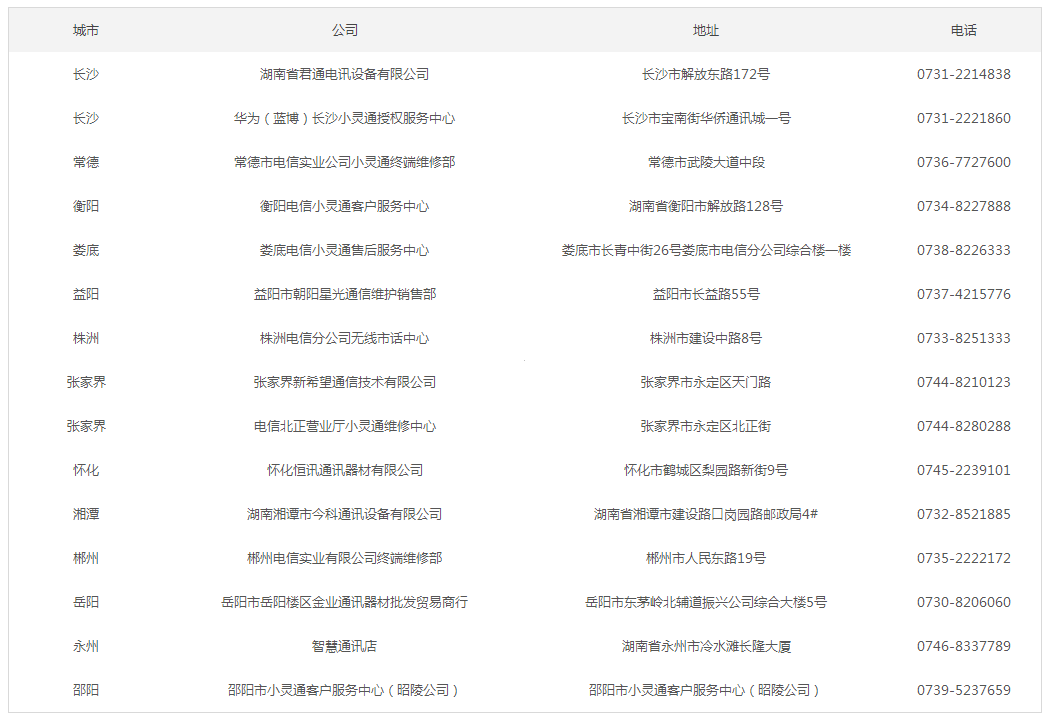Click phone number 0744-8210123
Screen dimensions: 1053x721
[964, 382]
